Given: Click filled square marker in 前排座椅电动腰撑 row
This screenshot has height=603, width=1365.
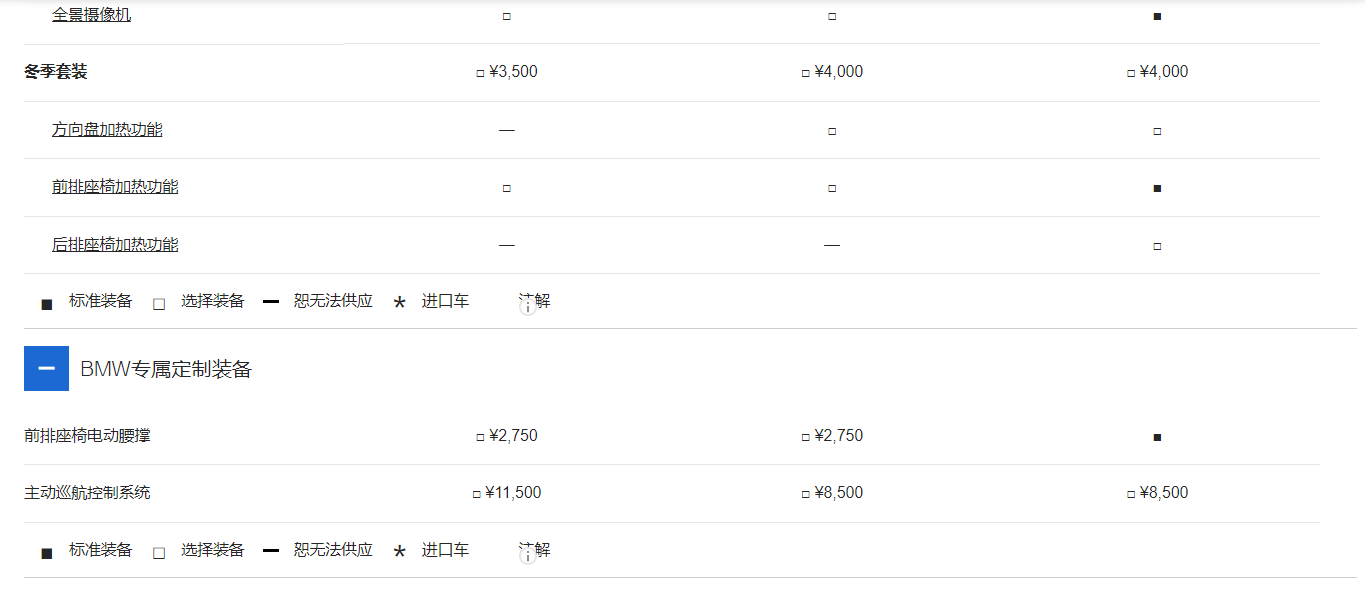Looking at the screenshot, I should pos(1157,437).
